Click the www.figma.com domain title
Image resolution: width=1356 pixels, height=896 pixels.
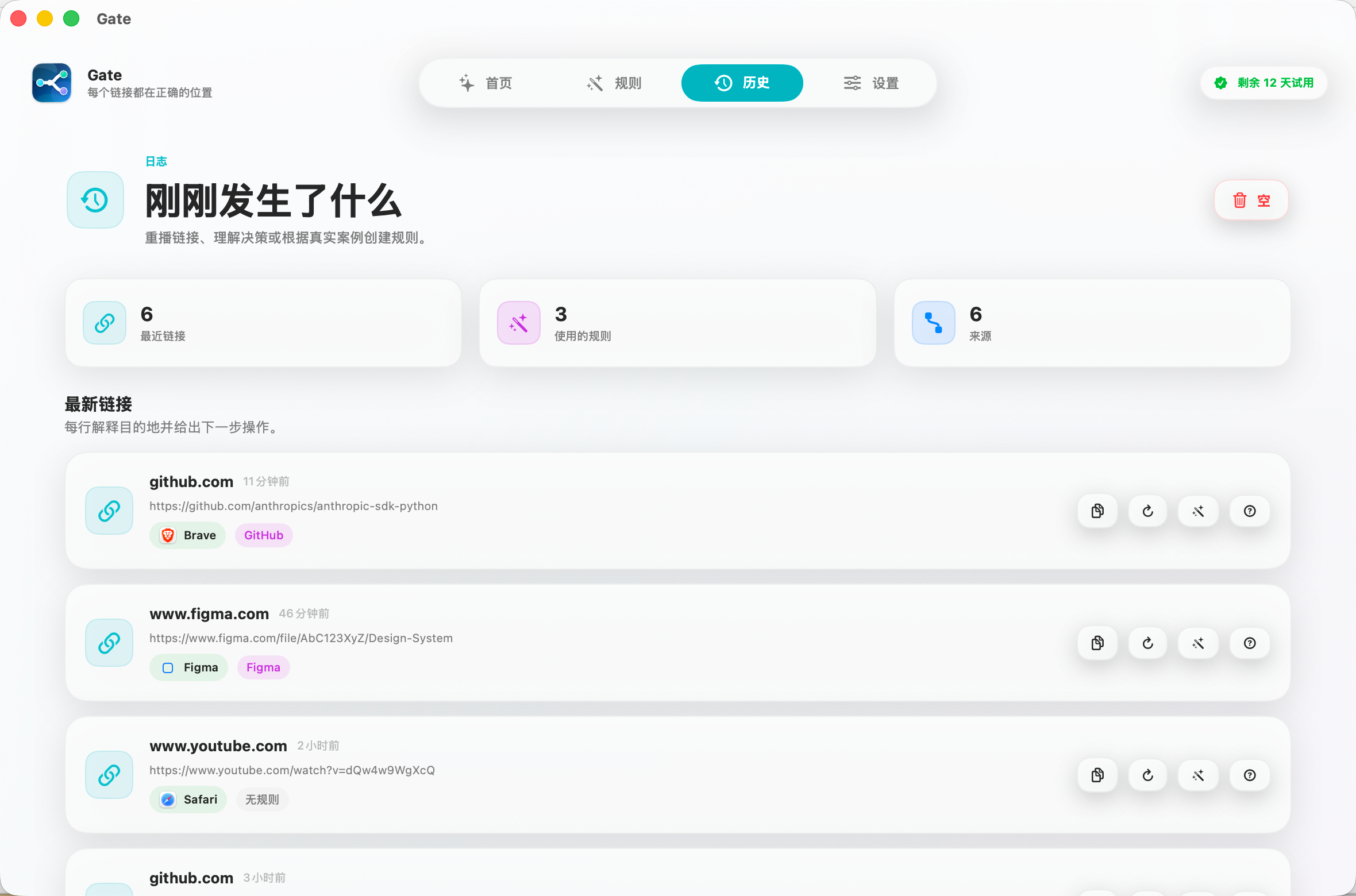point(209,613)
